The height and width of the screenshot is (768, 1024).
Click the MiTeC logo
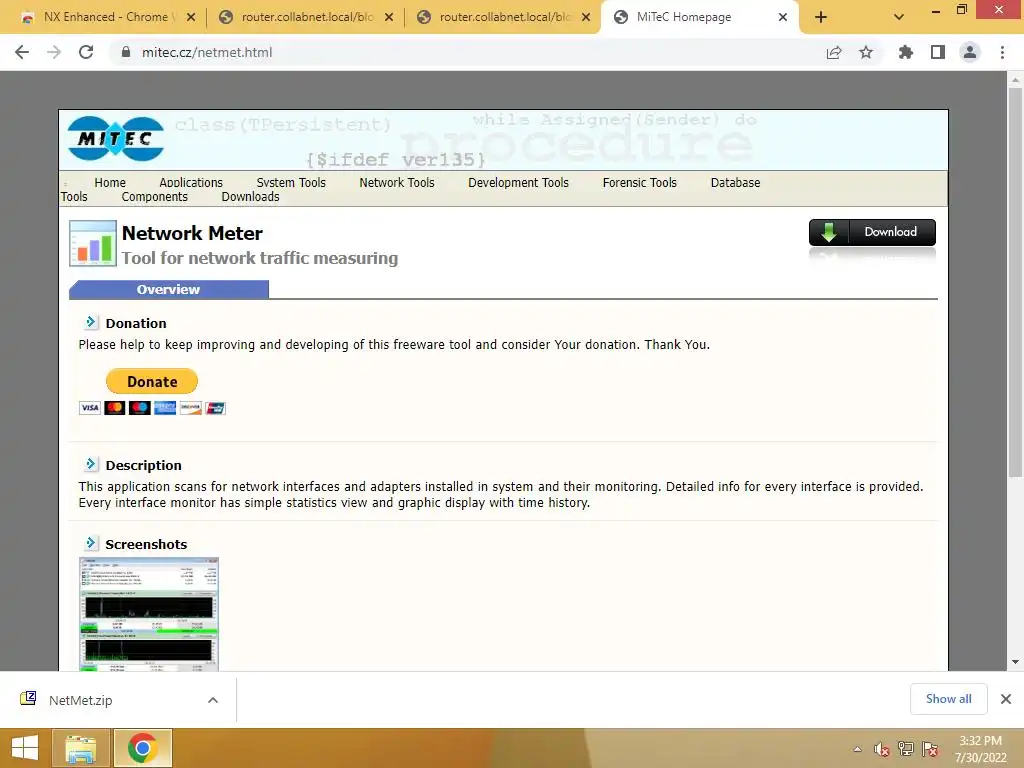click(x=116, y=138)
